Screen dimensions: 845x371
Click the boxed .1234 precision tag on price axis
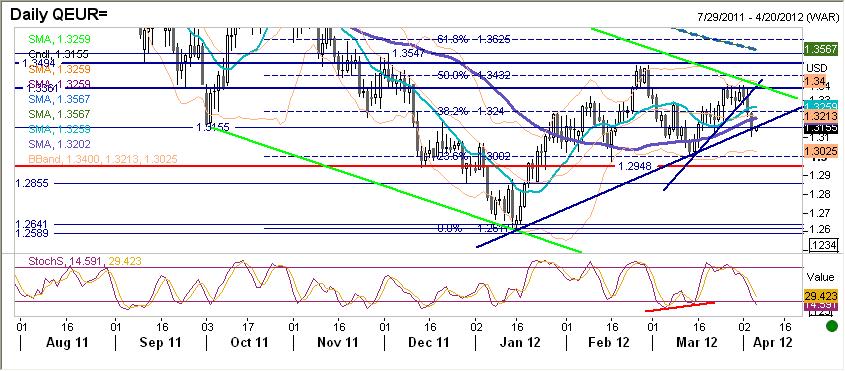[824, 245]
